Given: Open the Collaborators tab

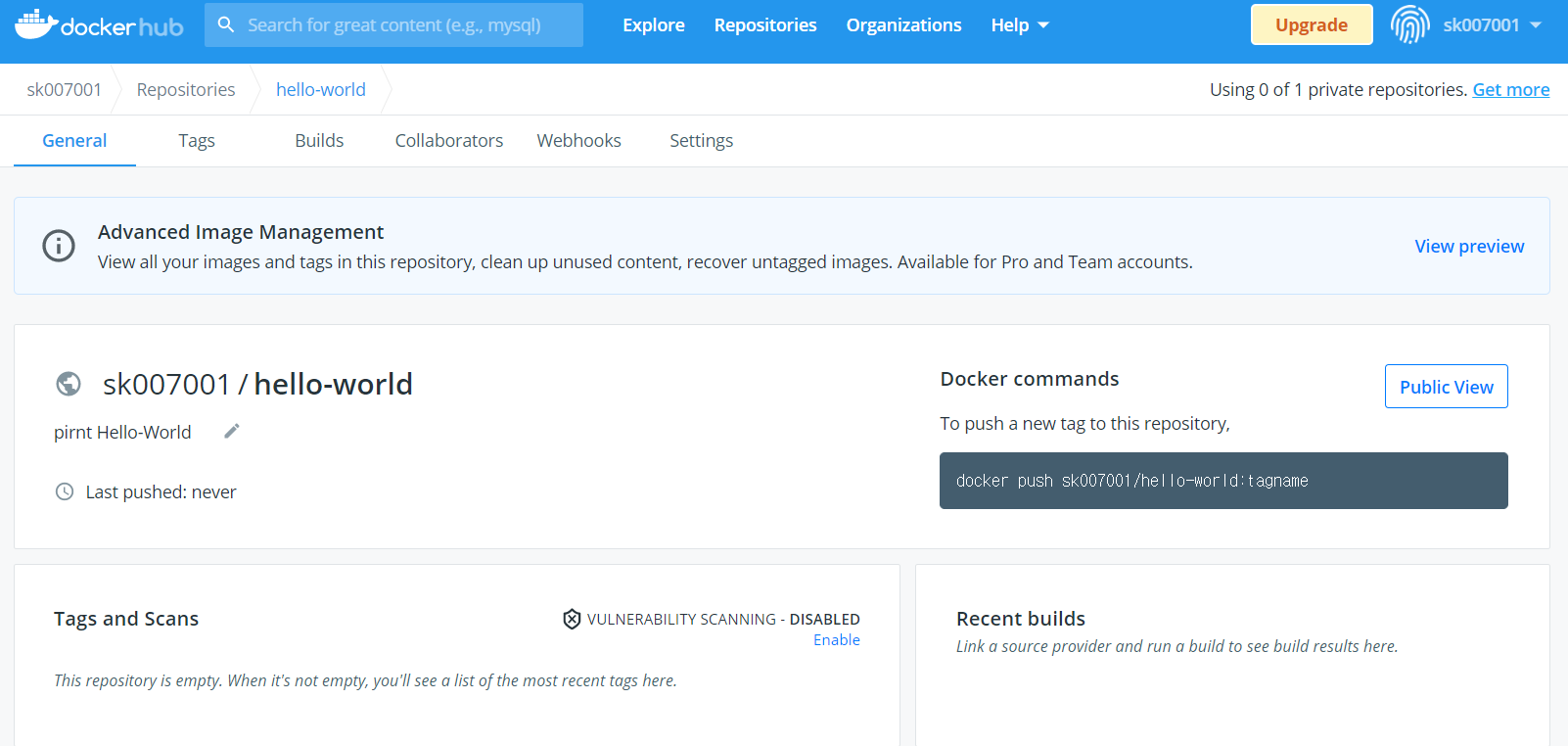Looking at the screenshot, I should pyautogui.click(x=449, y=141).
